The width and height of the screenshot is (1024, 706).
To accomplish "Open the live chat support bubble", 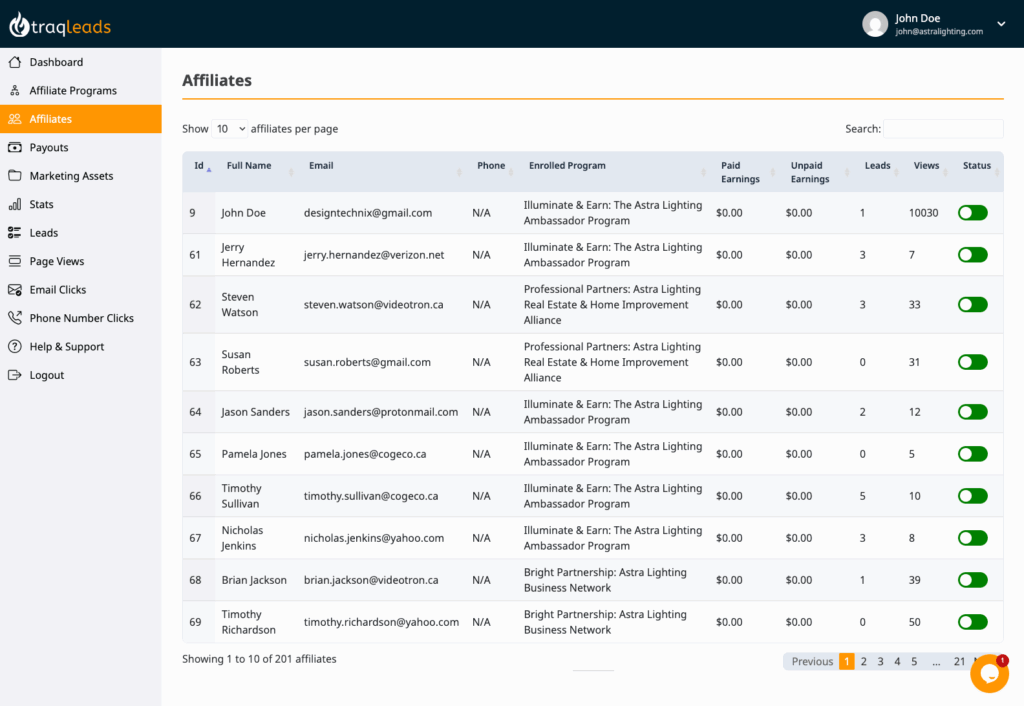I will coord(989,673).
